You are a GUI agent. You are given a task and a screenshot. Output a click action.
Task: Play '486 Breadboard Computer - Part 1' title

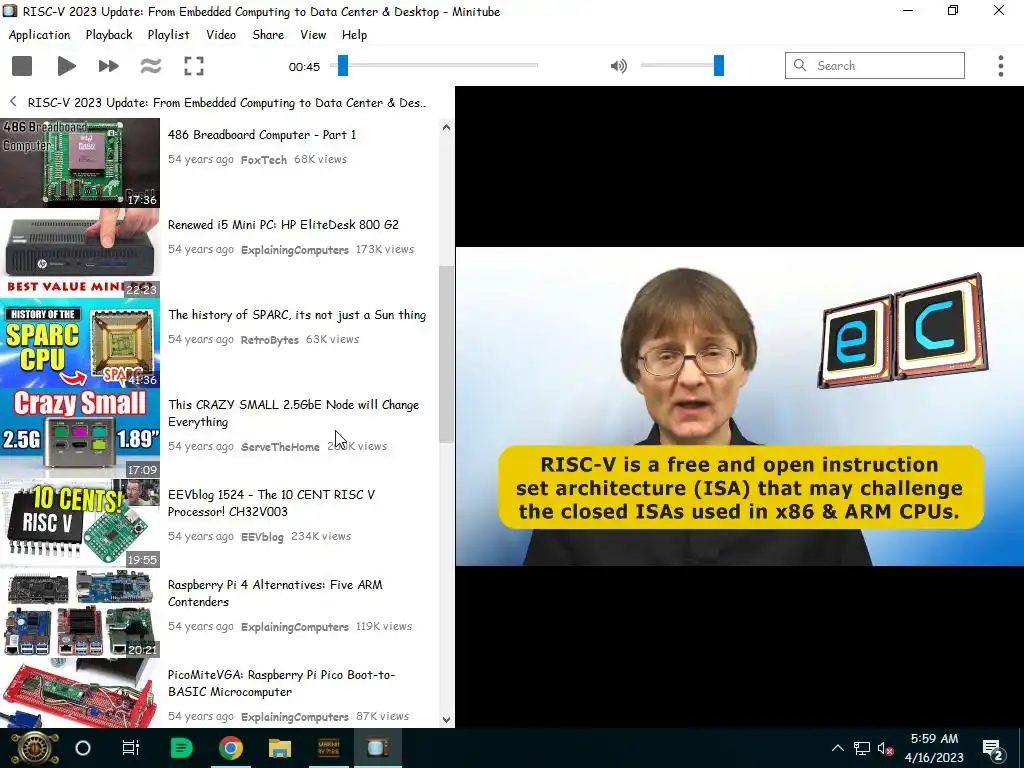click(262, 135)
